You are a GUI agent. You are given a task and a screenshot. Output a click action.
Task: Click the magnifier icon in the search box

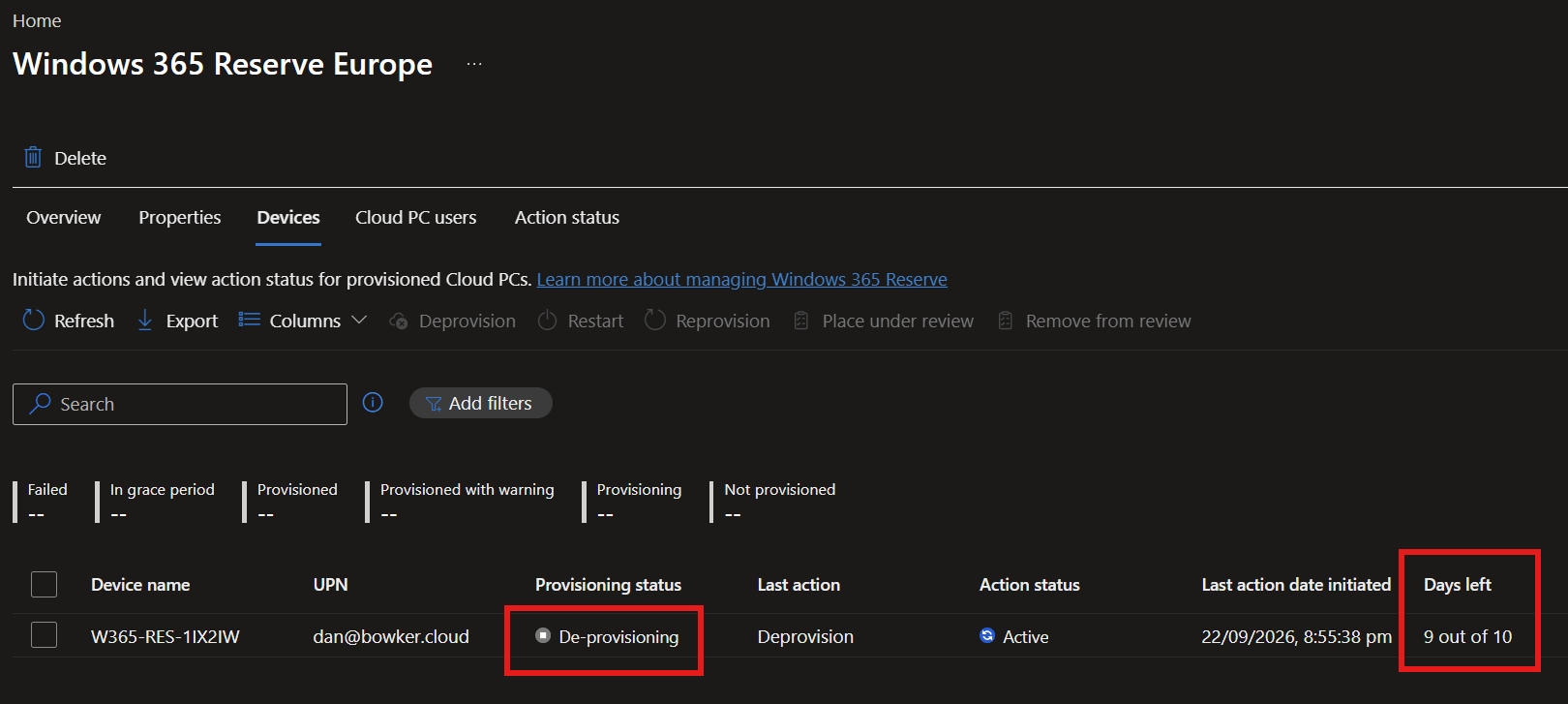point(40,404)
